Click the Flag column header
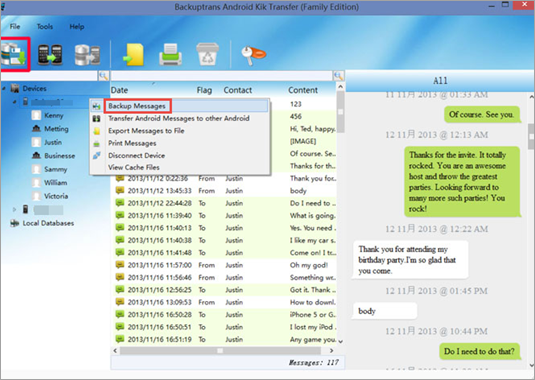Screen dimensions: 535x380 pos(204,90)
